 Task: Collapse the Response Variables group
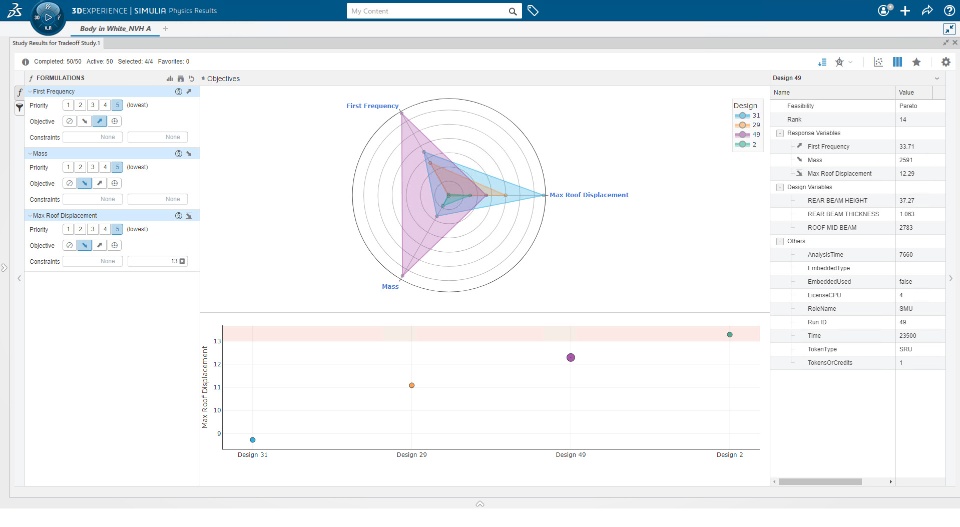click(780, 133)
